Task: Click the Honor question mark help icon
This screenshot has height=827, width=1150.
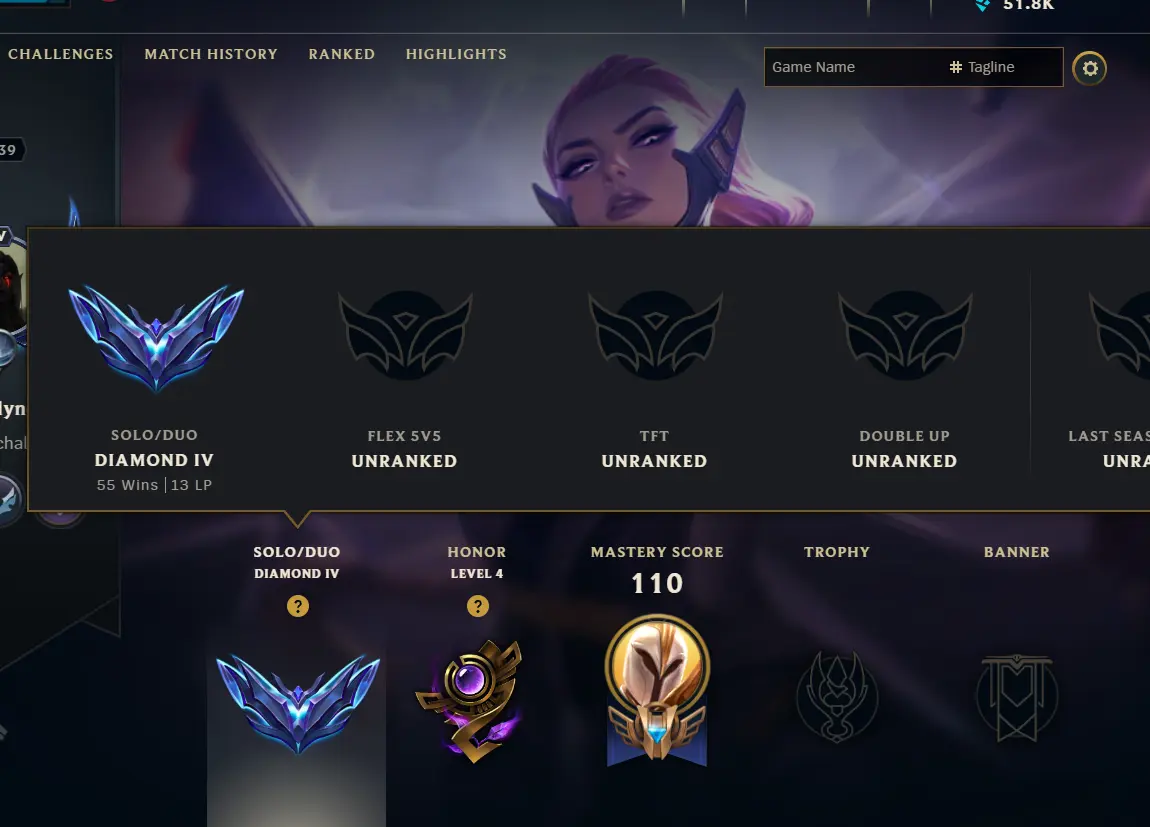Action: [x=477, y=606]
